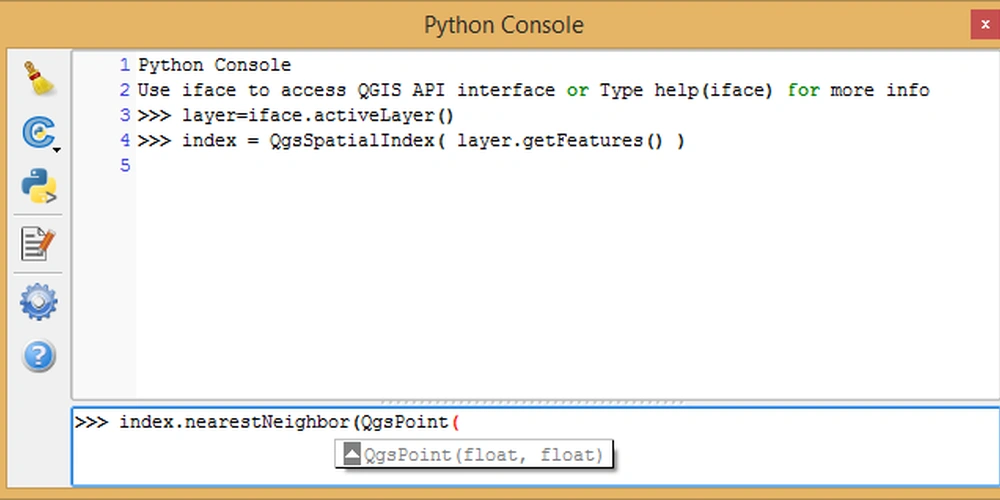Click the splitter handle above the input
Image resolution: width=1000 pixels, height=500 pixels.
point(534,403)
